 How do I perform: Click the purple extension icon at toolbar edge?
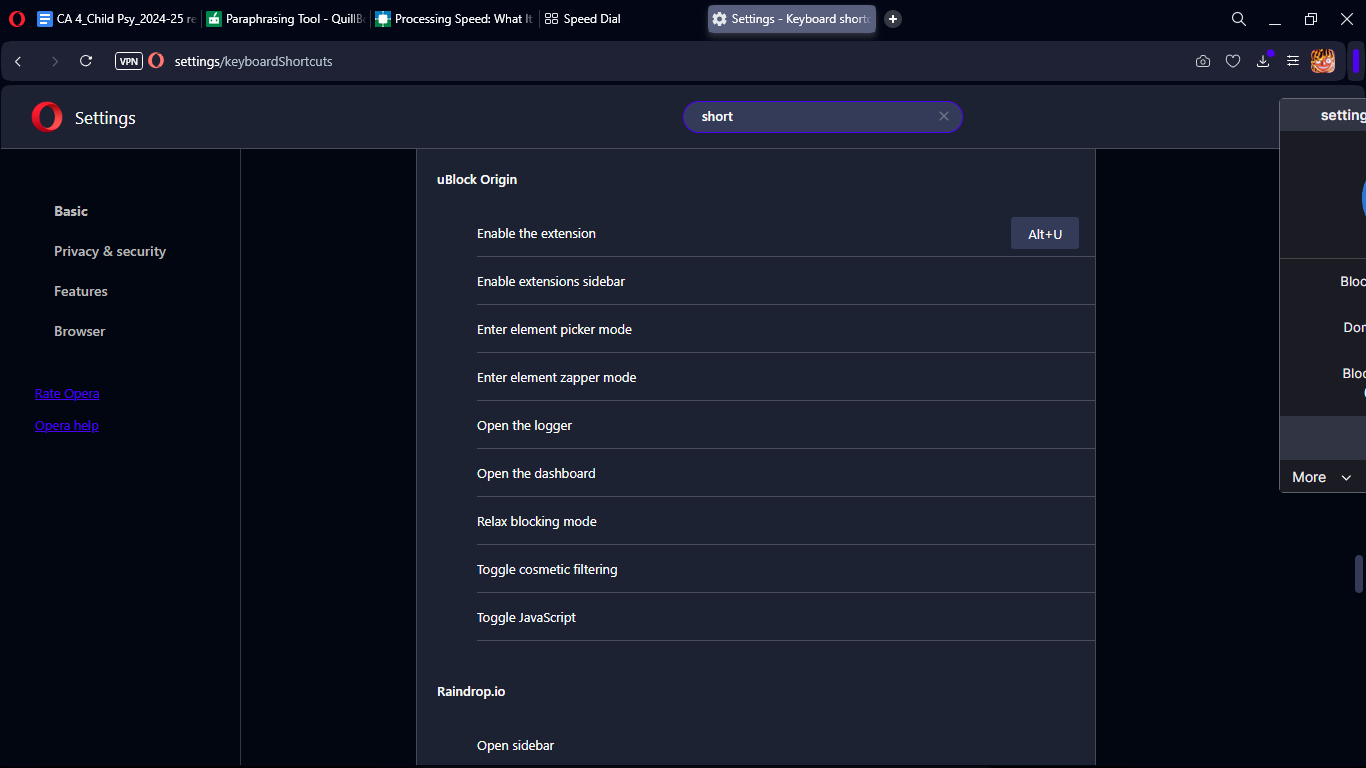tap(1356, 61)
